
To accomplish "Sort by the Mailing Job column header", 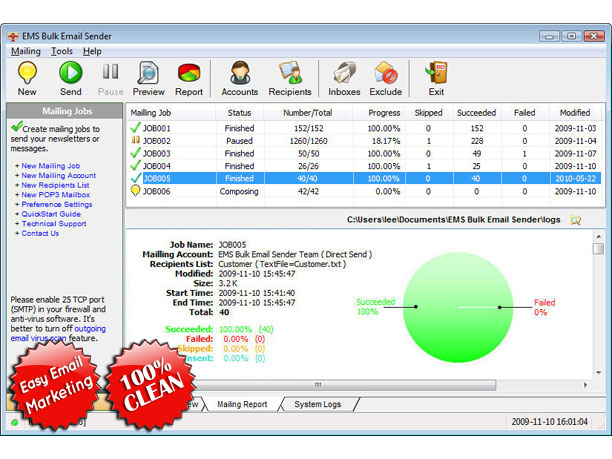I will click(x=171, y=113).
